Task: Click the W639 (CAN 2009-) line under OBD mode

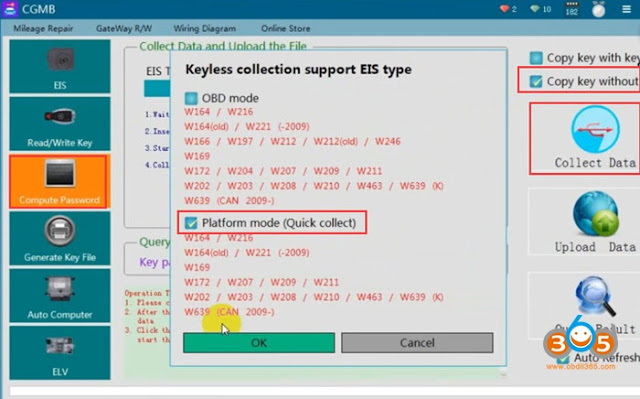Action: 229,201
